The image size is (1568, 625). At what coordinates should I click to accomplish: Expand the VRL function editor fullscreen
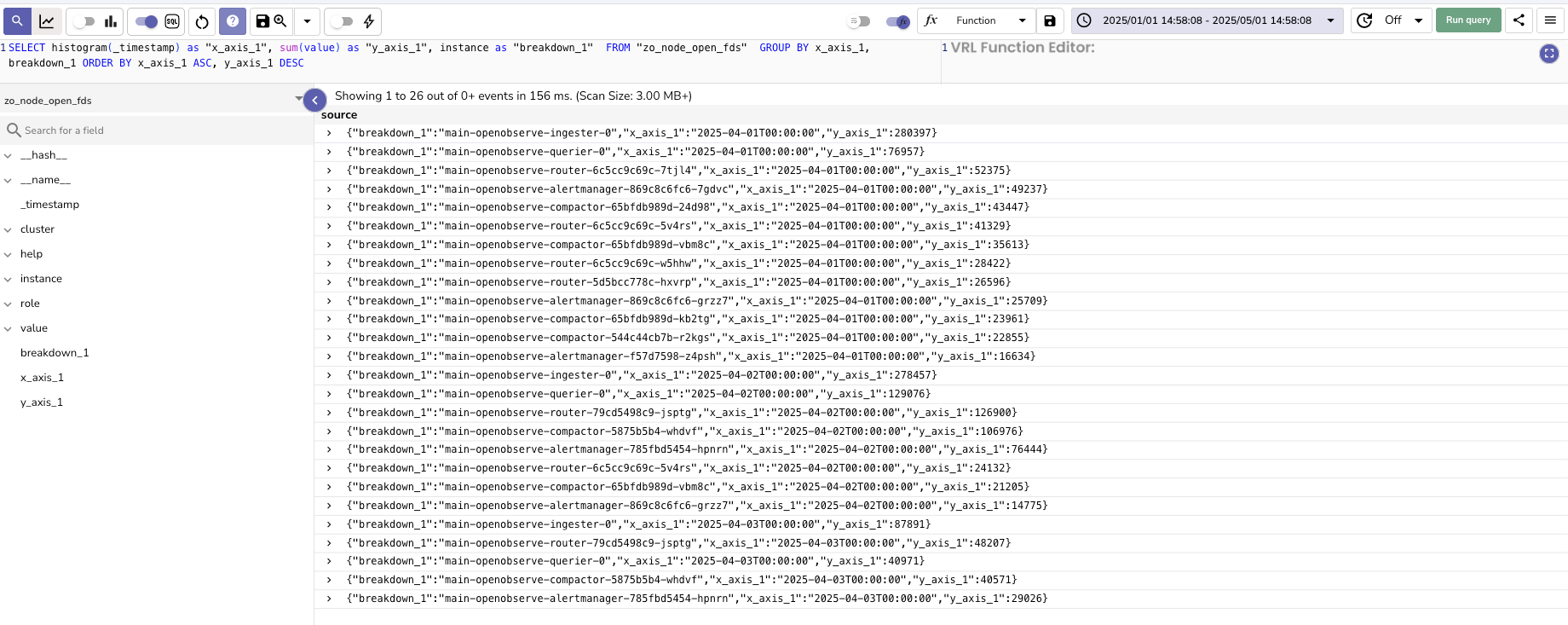[1548, 54]
